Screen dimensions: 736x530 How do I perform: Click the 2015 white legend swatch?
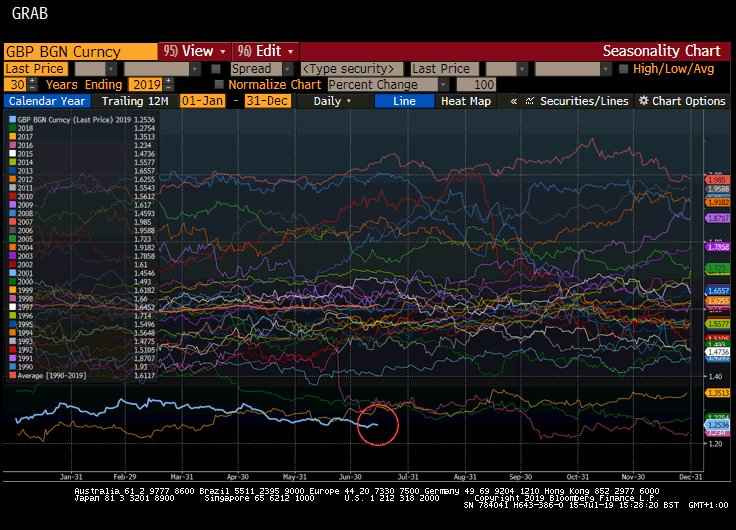coord(11,154)
